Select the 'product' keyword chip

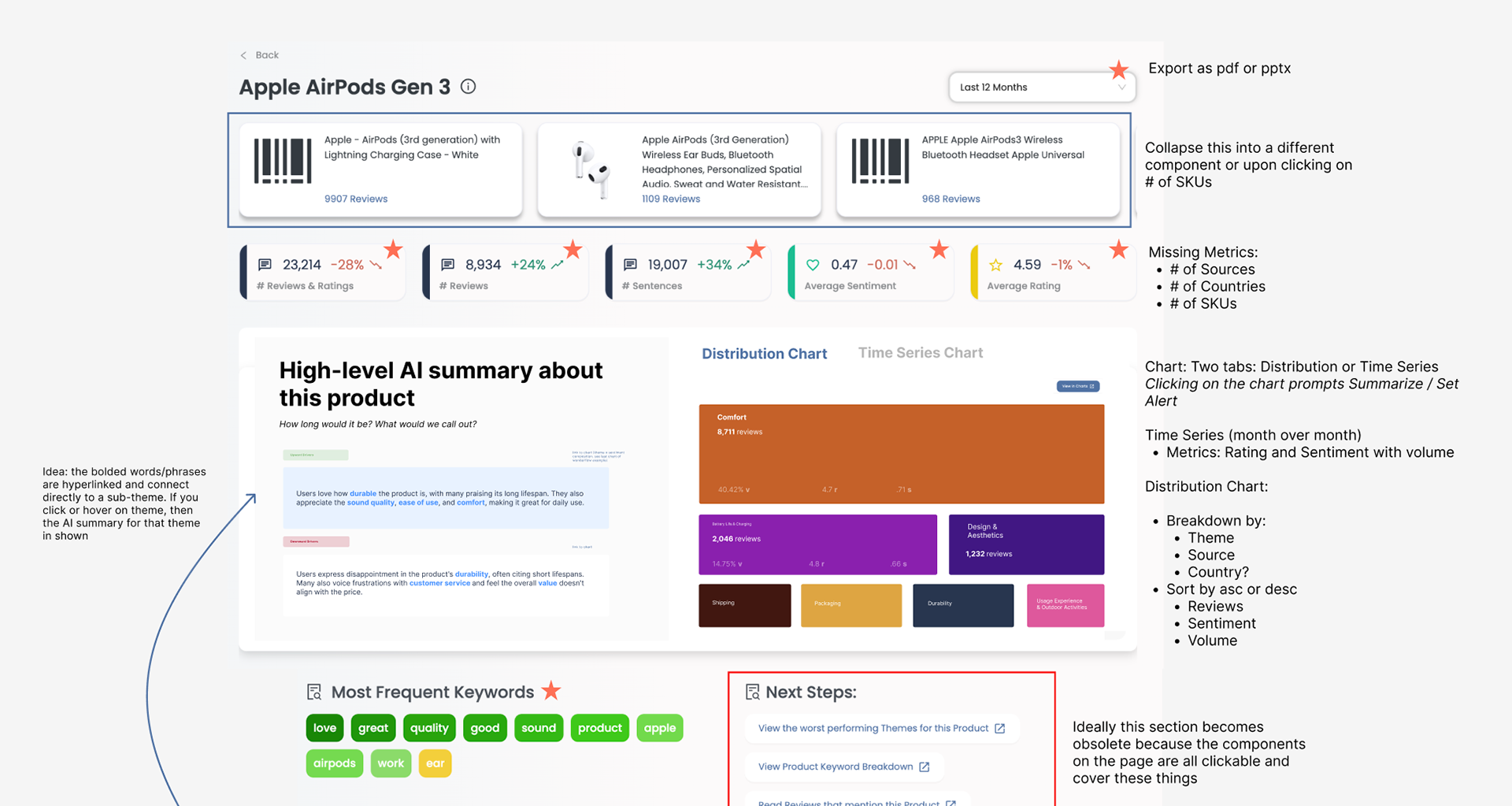[600, 728]
